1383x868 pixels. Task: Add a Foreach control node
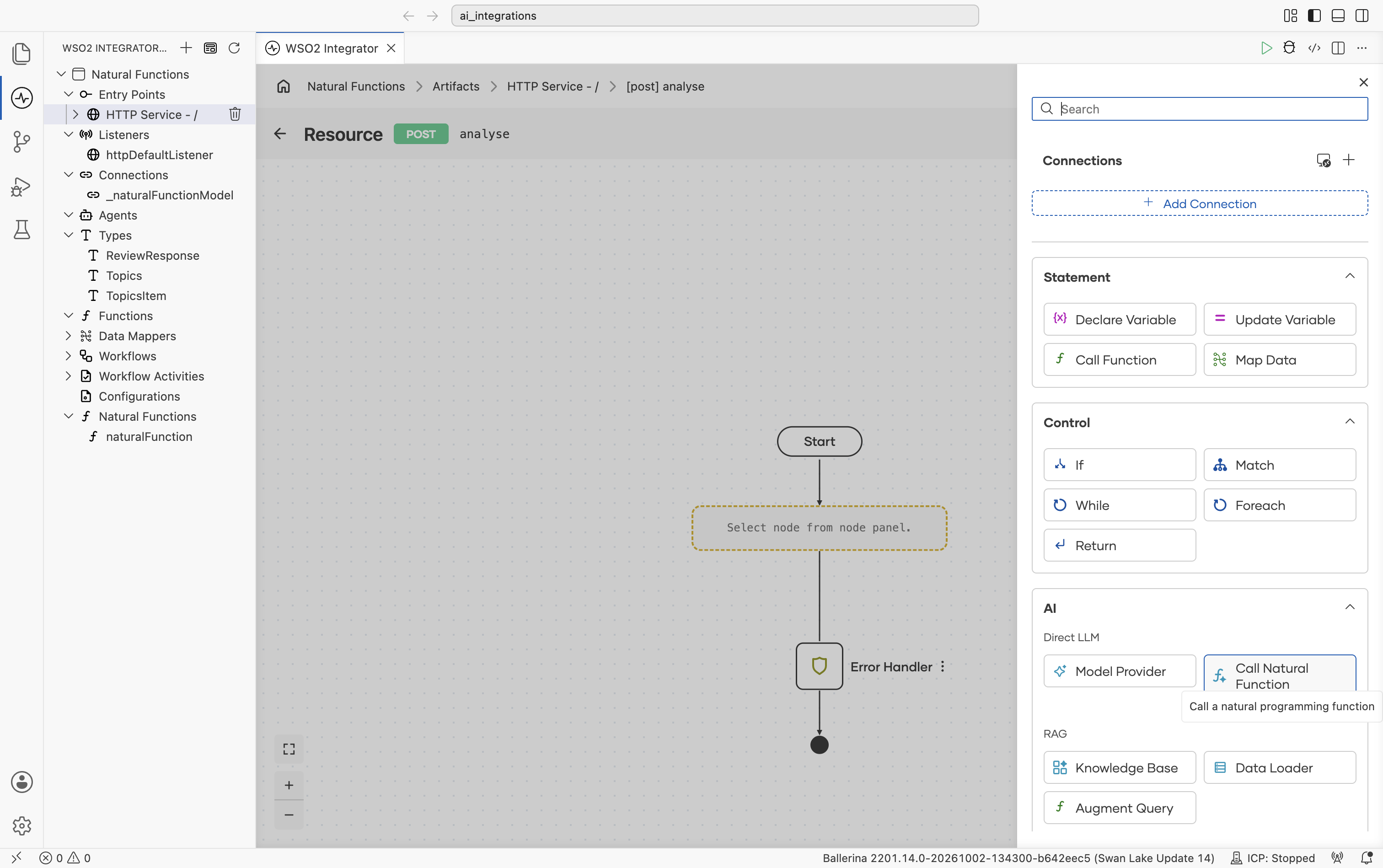[x=1280, y=505]
